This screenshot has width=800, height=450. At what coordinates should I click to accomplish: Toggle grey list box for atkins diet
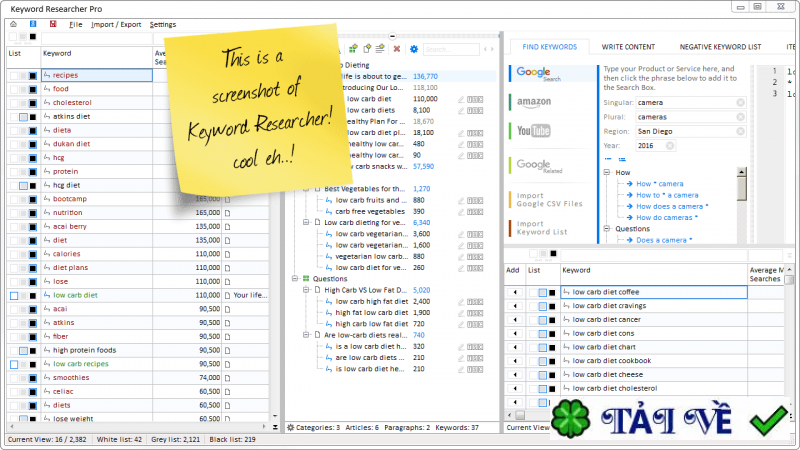(x=24, y=117)
